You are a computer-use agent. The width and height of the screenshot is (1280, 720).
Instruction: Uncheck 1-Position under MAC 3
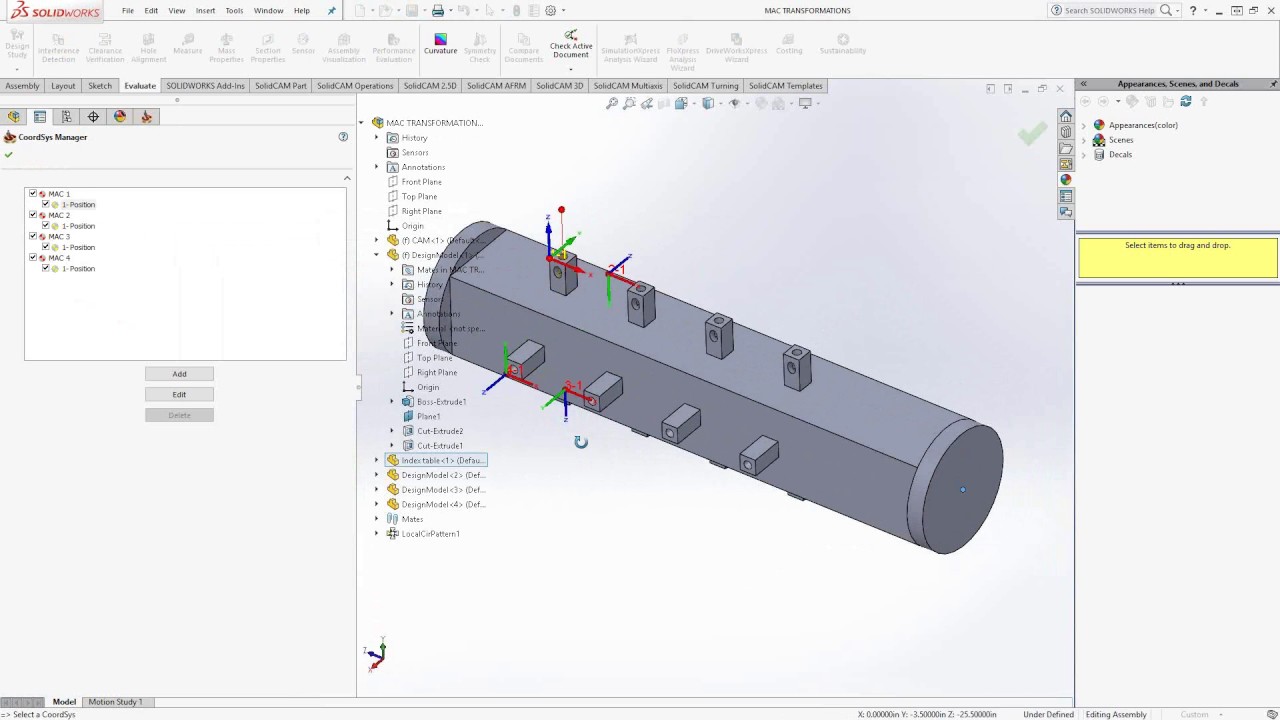coord(45,247)
